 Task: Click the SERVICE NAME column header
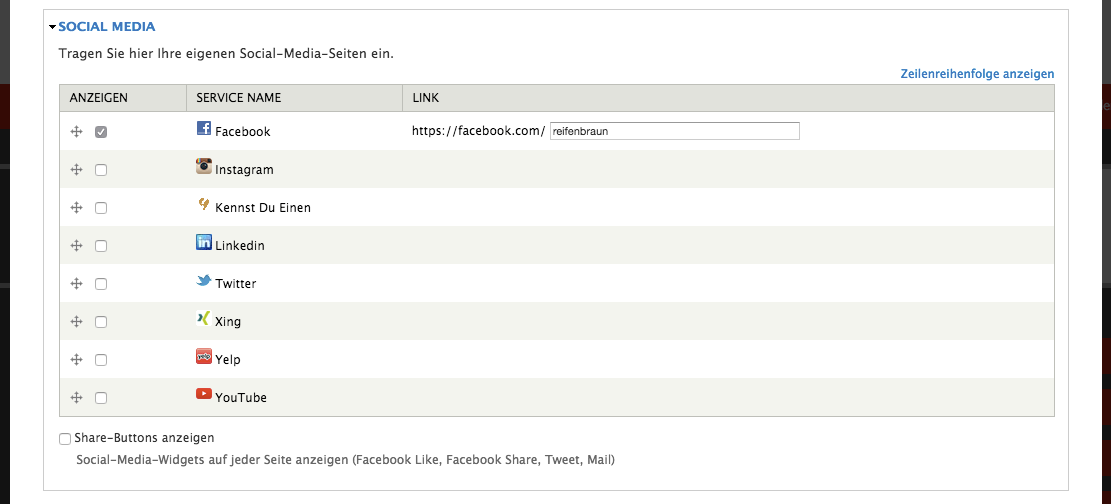(x=238, y=98)
